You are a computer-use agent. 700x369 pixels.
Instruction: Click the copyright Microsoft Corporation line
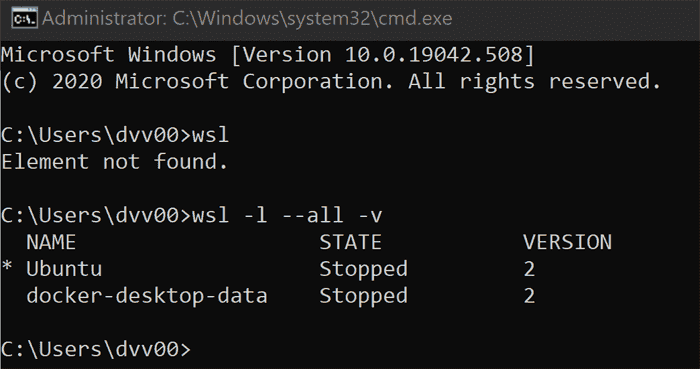click(331, 82)
